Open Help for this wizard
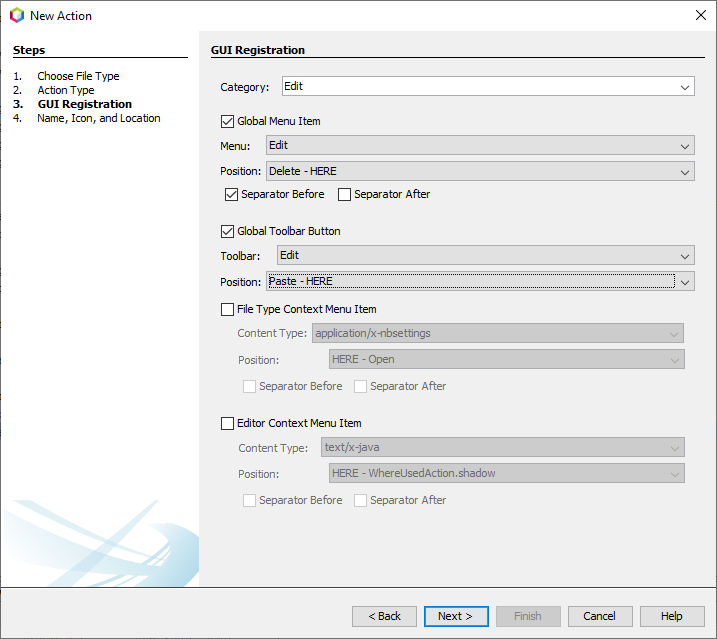 pyautogui.click(x=671, y=616)
